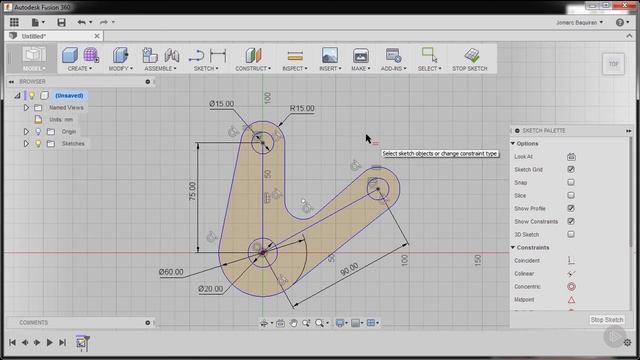Open the ADD-INS dropdown
Image resolution: width=640 pixels, height=360 pixels.
coord(393,69)
